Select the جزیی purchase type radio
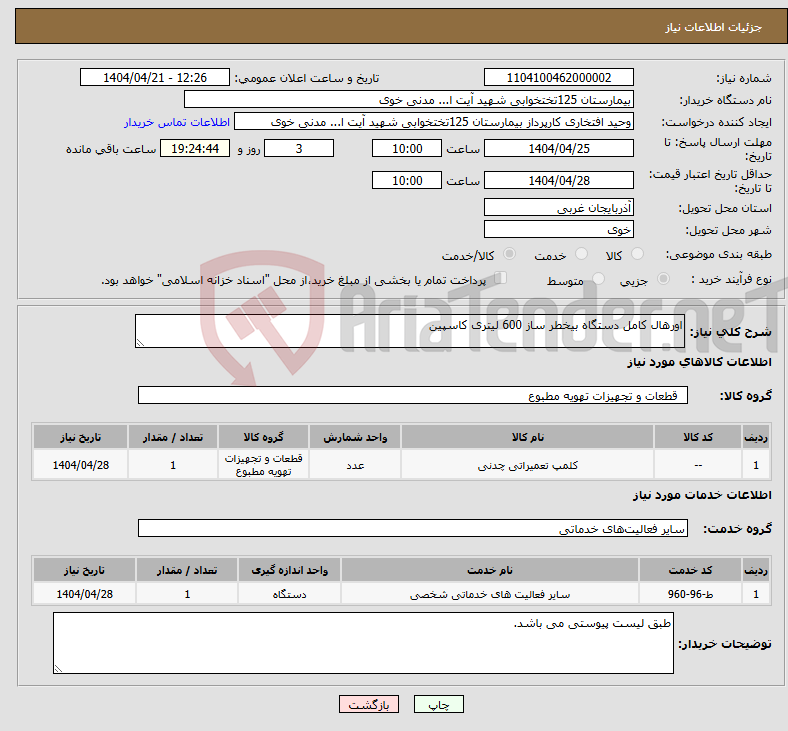 coord(663,278)
